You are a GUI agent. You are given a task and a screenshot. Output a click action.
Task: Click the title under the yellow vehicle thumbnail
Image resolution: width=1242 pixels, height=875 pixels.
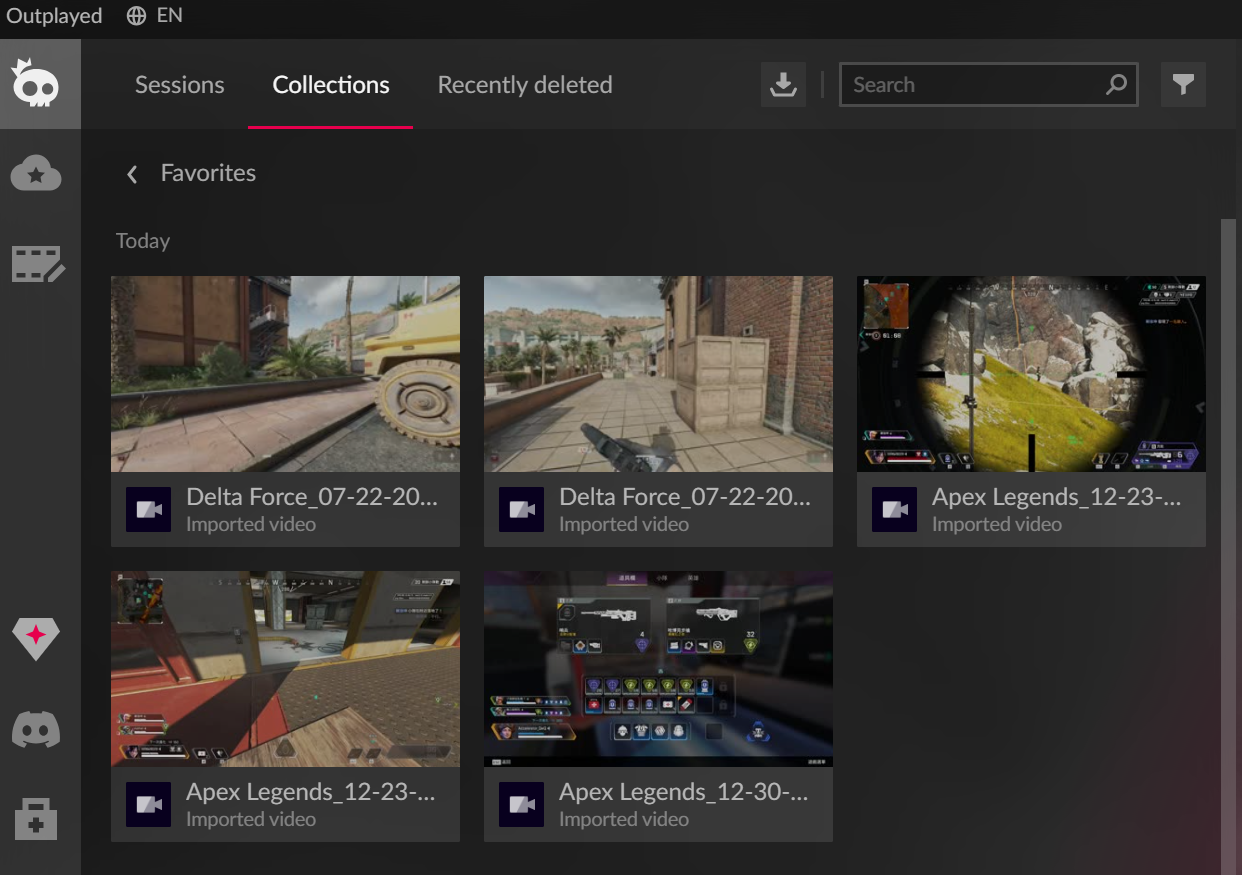click(x=312, y=498)
